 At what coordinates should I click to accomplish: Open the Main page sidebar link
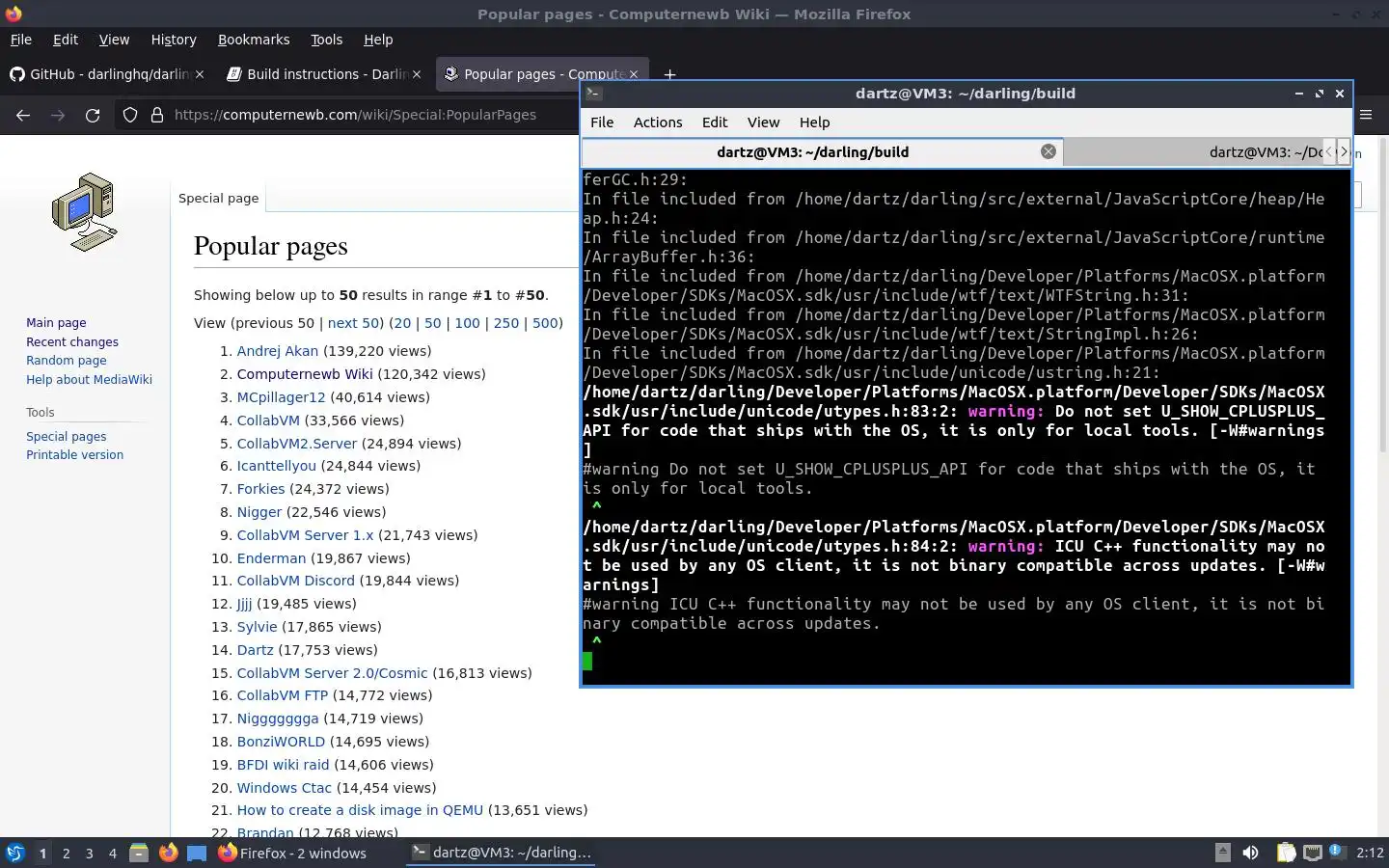(x=56, y=323)
